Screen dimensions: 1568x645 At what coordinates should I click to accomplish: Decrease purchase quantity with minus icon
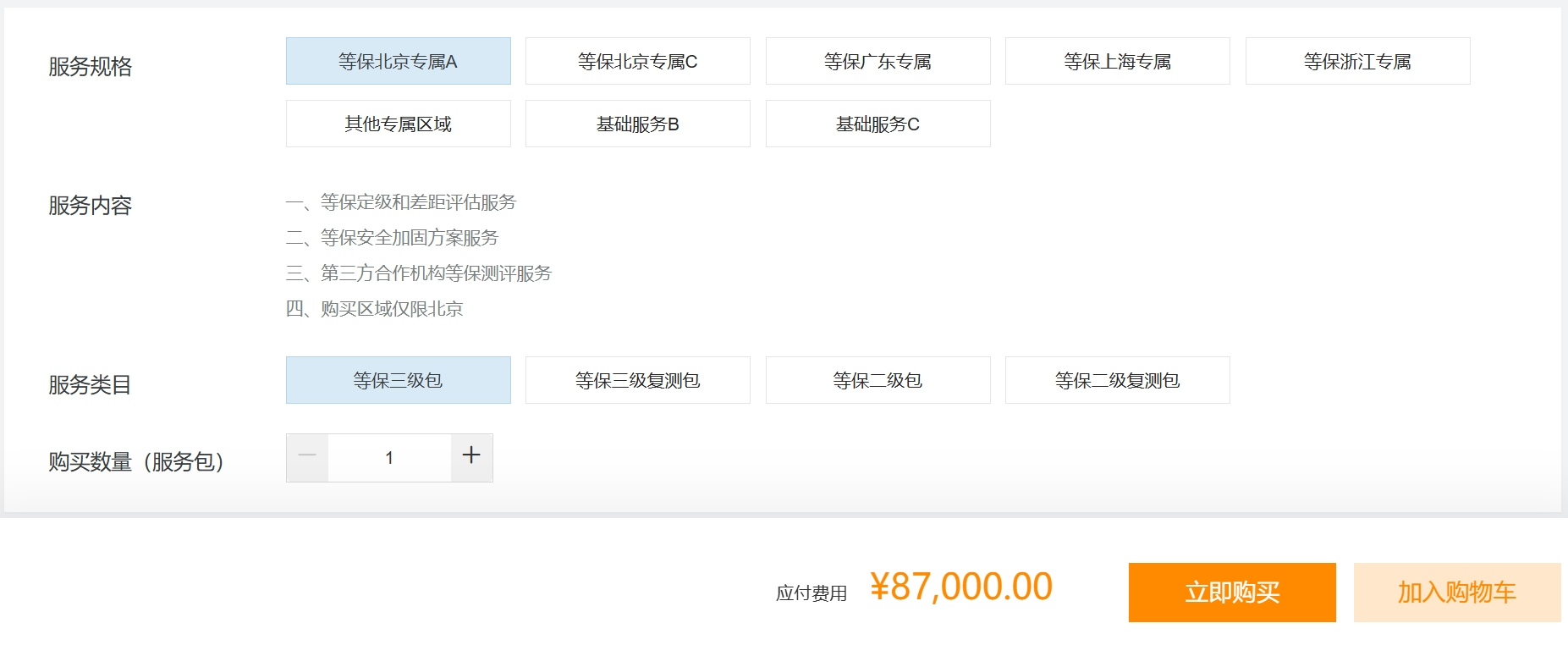pyautogui.click(x=307, y=457)
